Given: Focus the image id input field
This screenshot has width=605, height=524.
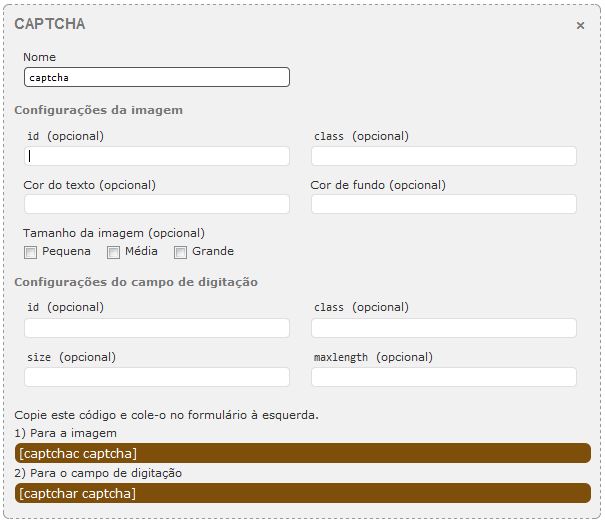Looking at the screenshot, I should (x=157, y=156).
